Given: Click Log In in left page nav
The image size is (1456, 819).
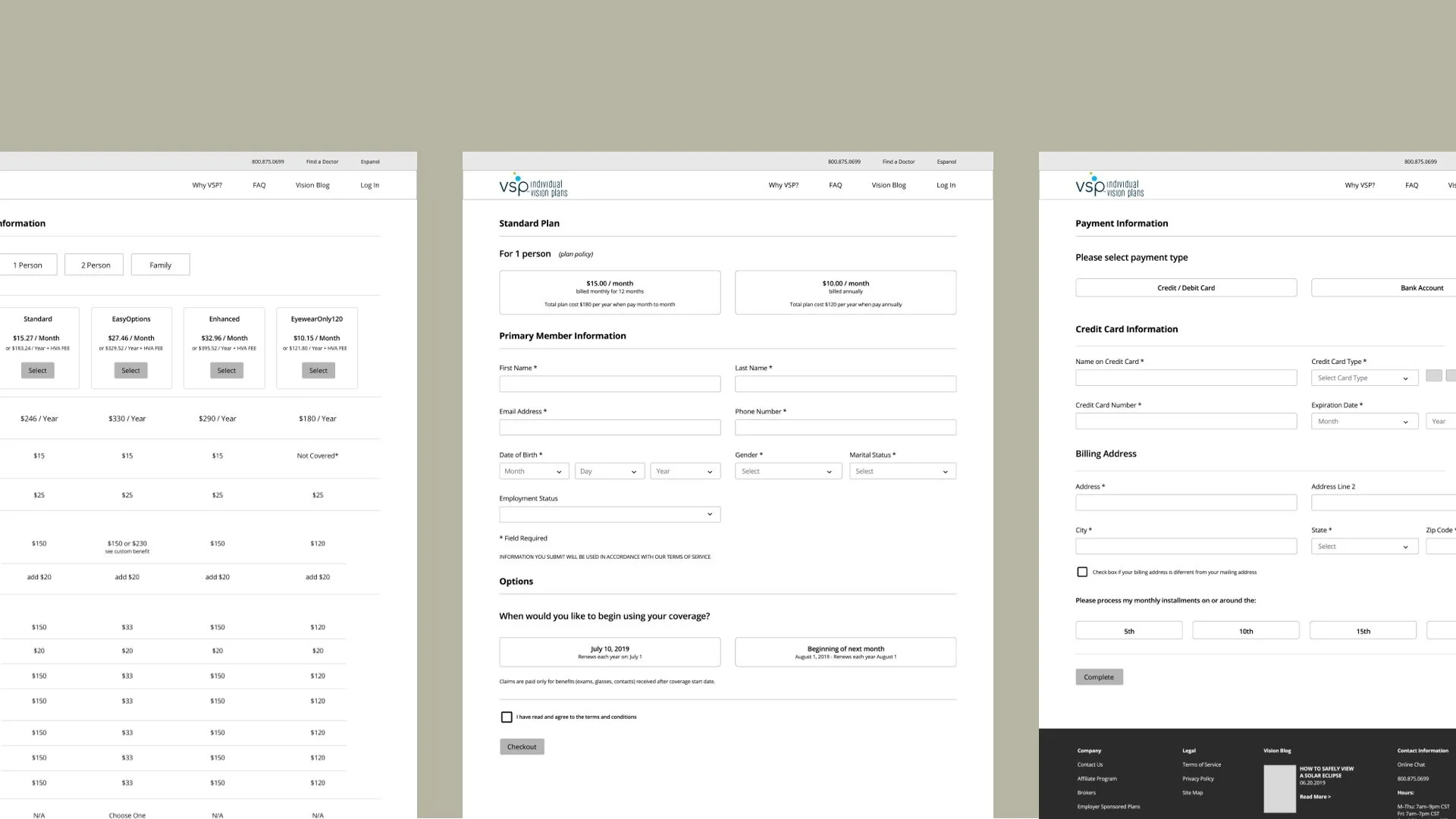Looking at the screenshot, I should point(369,185).
